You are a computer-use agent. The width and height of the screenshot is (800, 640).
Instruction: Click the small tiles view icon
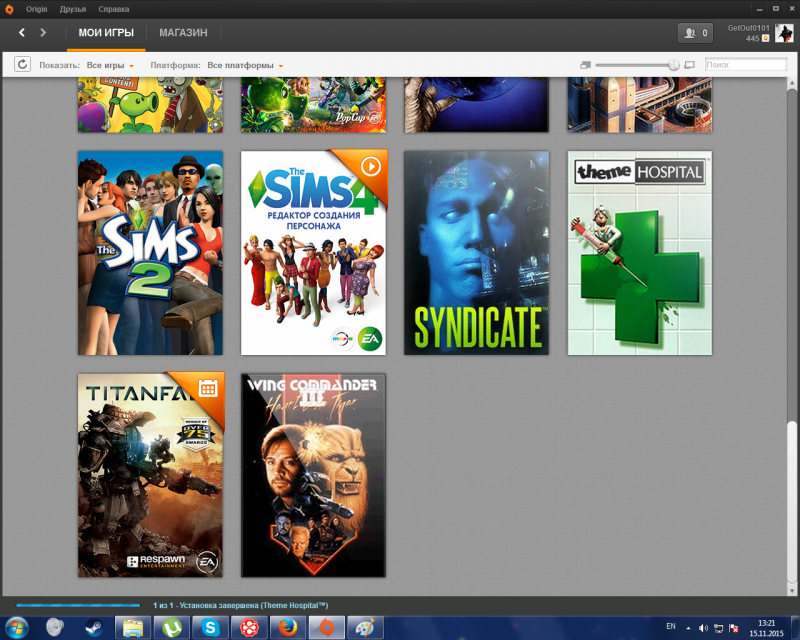586,65
